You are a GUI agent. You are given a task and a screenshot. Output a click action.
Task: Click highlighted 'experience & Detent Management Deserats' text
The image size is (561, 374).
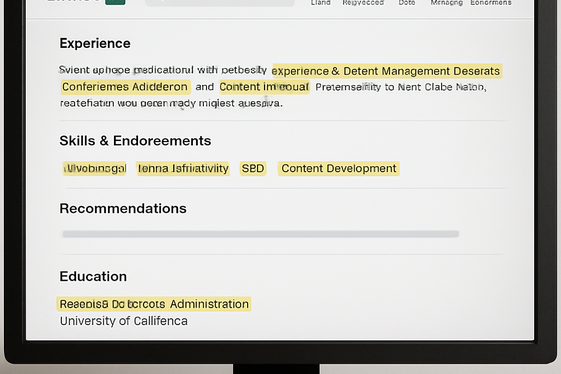click(386, 71)
